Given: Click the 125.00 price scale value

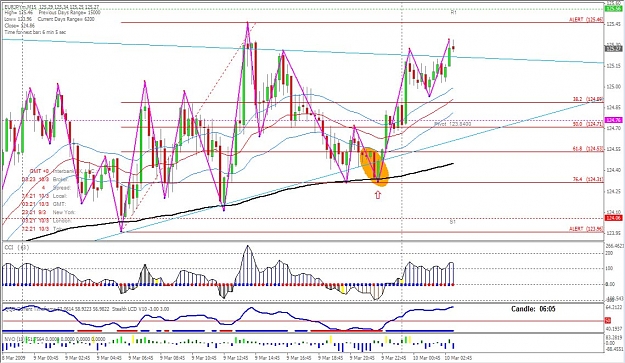Looking at the screenshot, I should click(x=613, y=86).
